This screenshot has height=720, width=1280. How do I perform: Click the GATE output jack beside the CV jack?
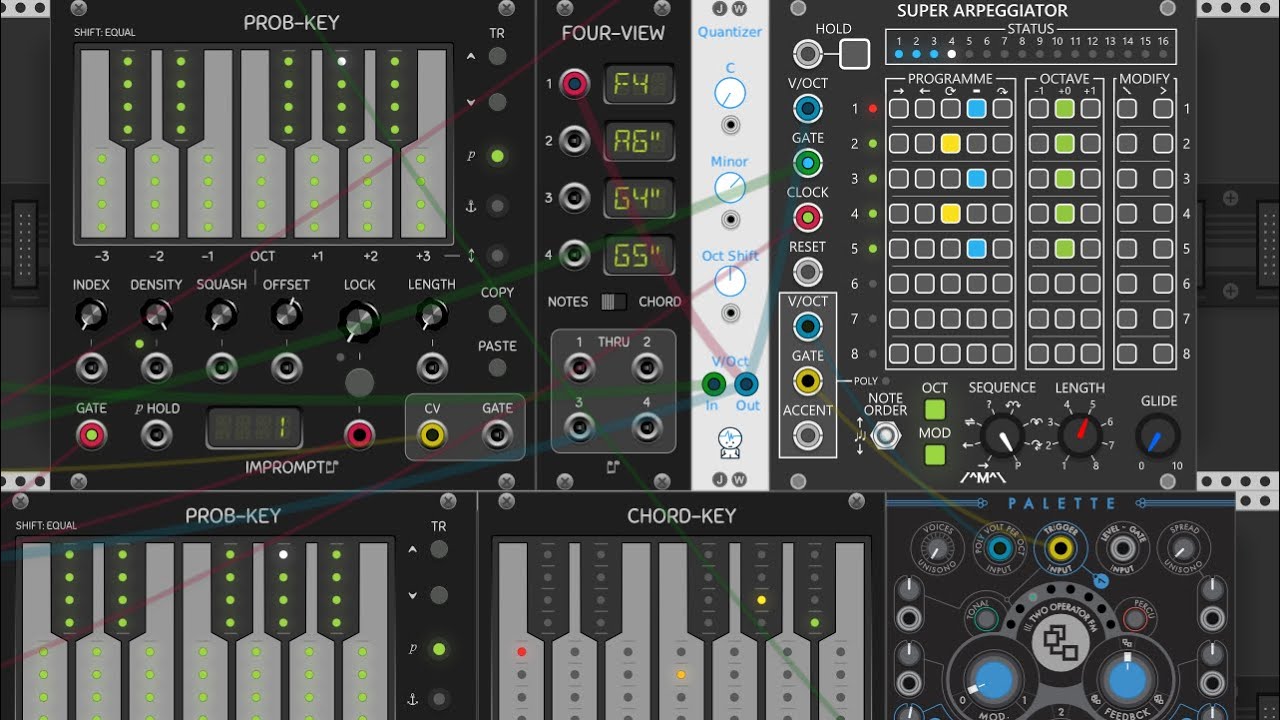497,434
